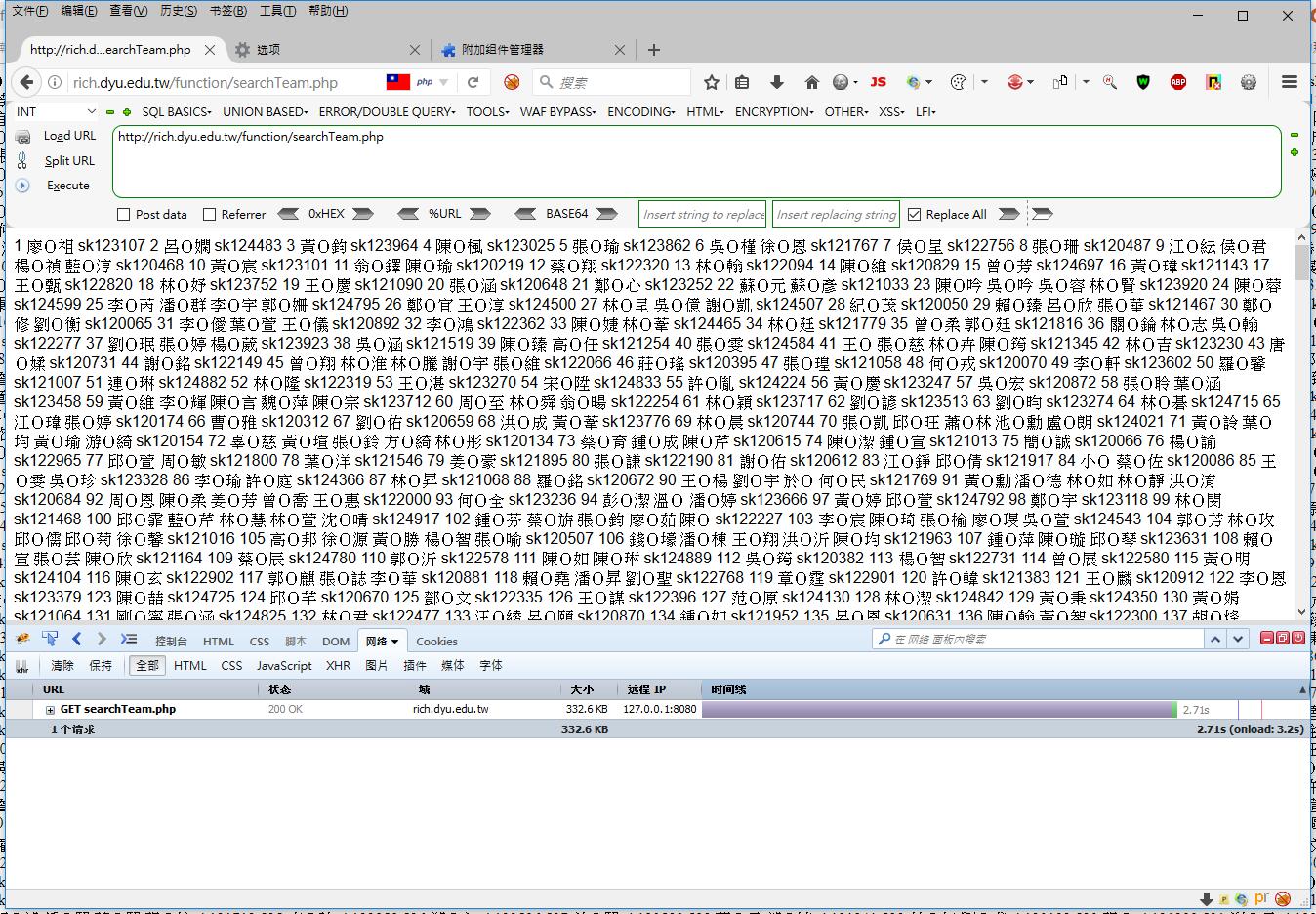Apply 0xHEX decode left arrow
The image size is (1316, 914).
coord(289,214)
